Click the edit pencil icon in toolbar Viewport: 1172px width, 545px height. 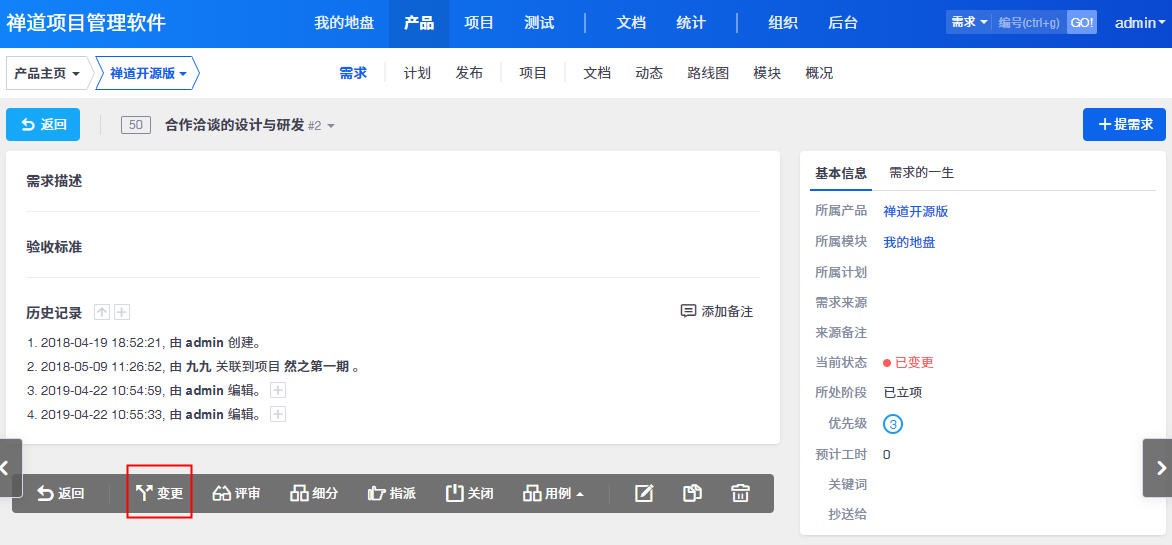coord(644,493)
